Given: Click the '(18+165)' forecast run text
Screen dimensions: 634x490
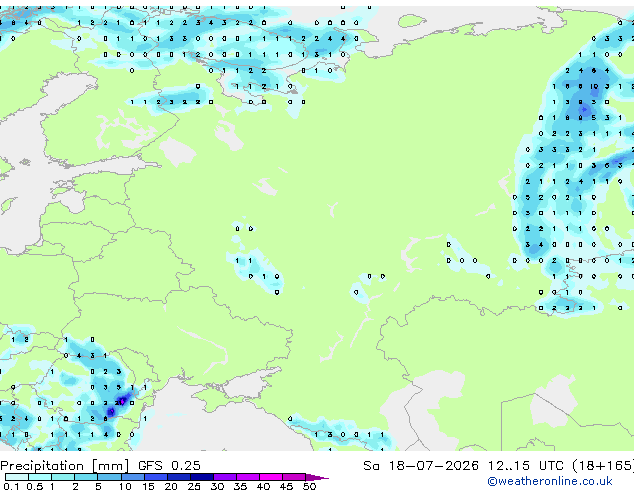Looking at the screenshot, I should 603,466.
